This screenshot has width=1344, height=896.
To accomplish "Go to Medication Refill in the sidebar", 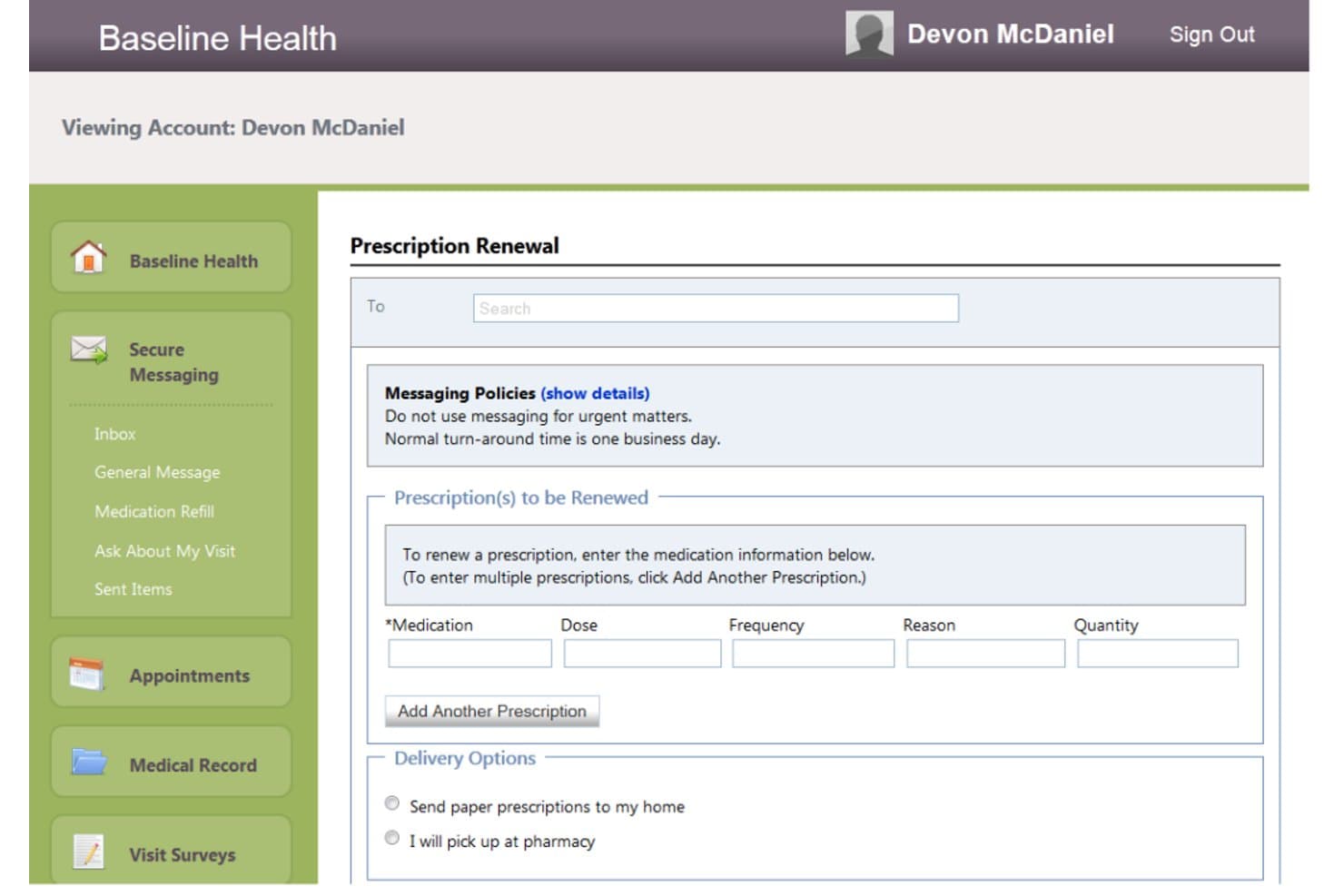I will click(x=154, y=511).
